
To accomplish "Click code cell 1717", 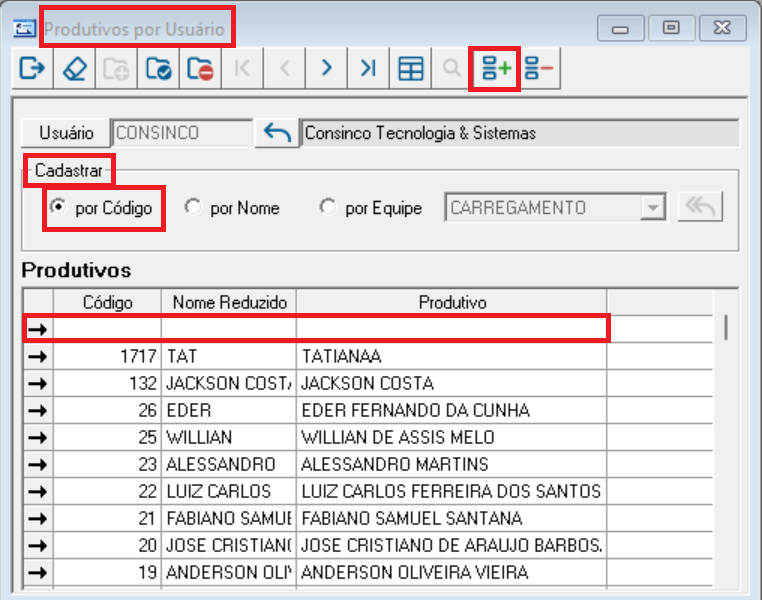I will click(107, 357).
